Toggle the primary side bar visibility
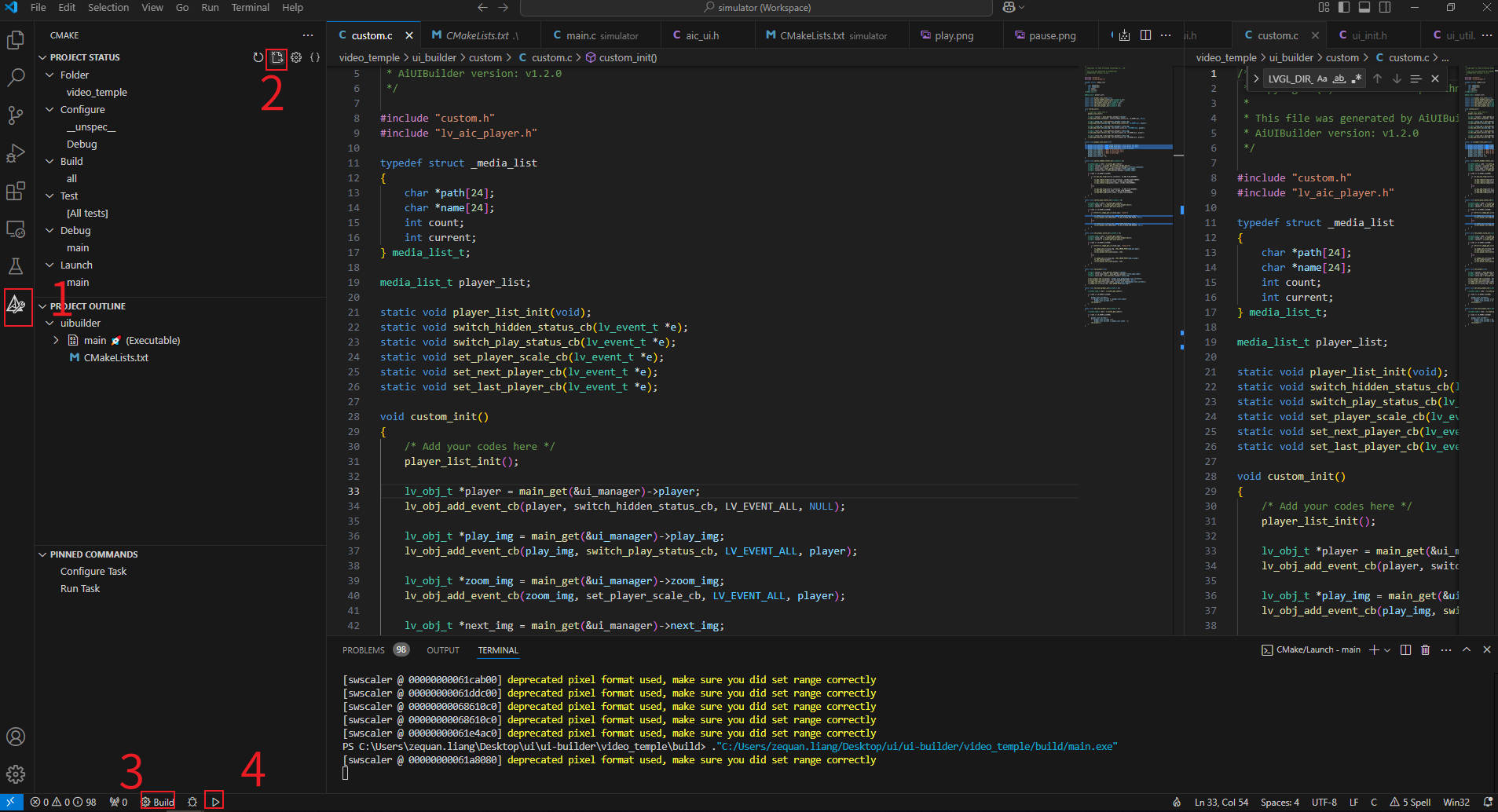 pos(1344,7)
